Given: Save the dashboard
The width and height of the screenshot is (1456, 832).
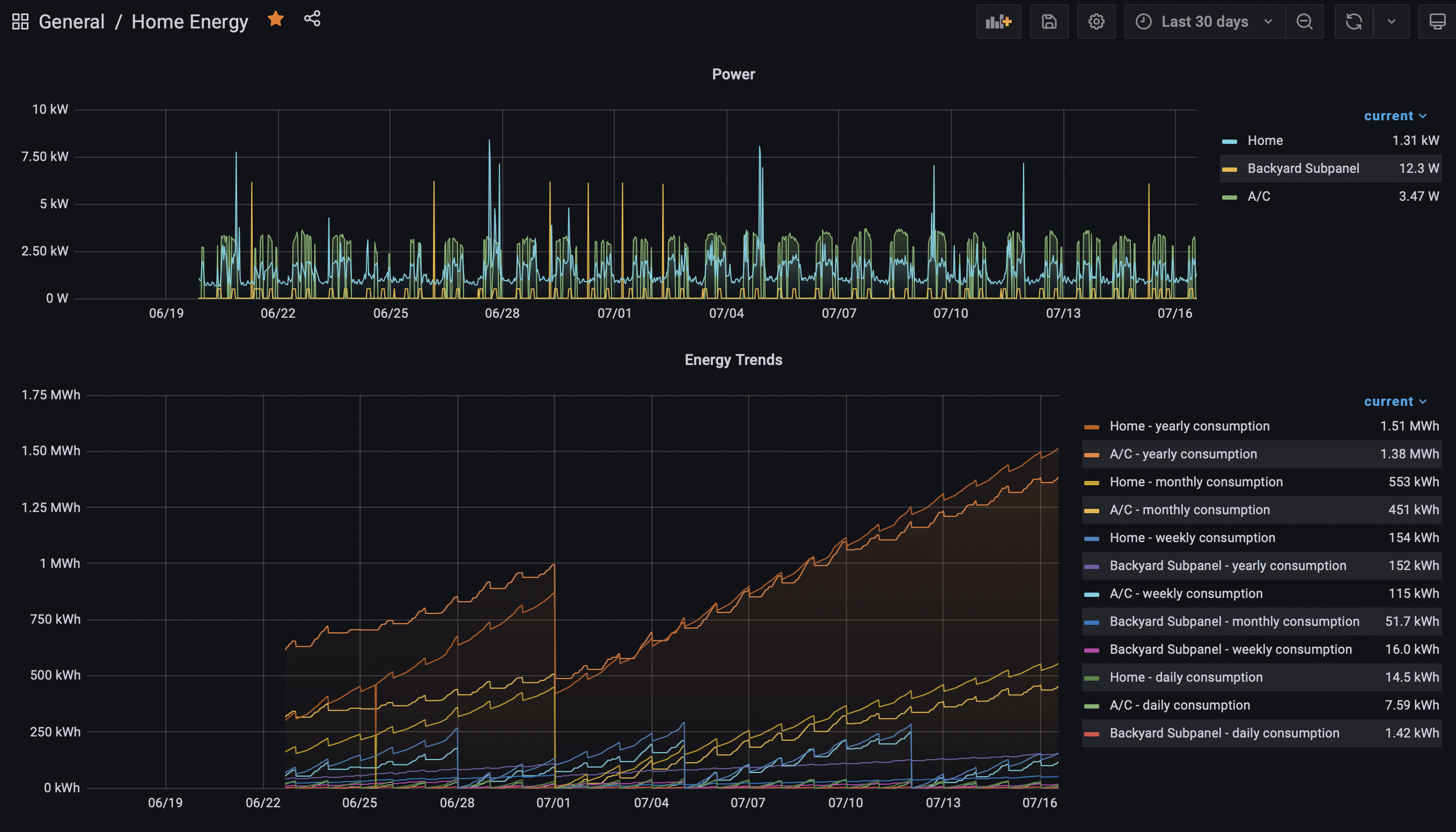Looking at the screenshot, I should coord(1049,21).
